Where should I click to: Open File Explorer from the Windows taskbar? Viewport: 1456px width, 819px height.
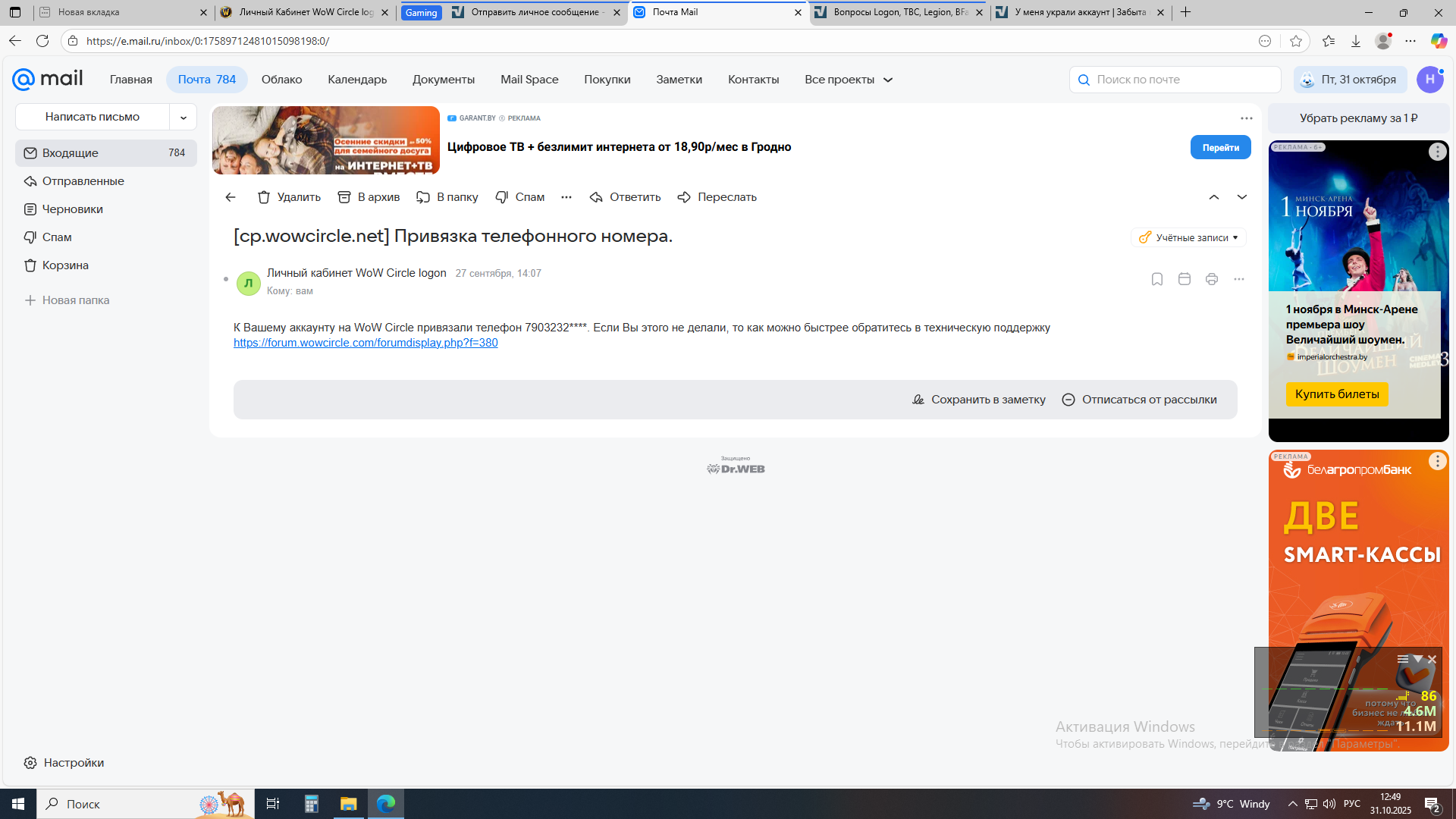[x=348, y=804]
